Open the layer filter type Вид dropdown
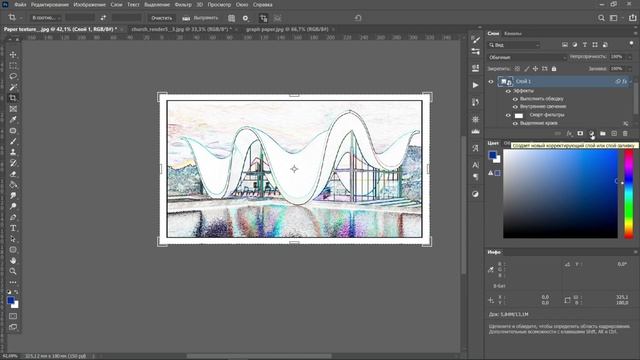 [x=514, y=45]
